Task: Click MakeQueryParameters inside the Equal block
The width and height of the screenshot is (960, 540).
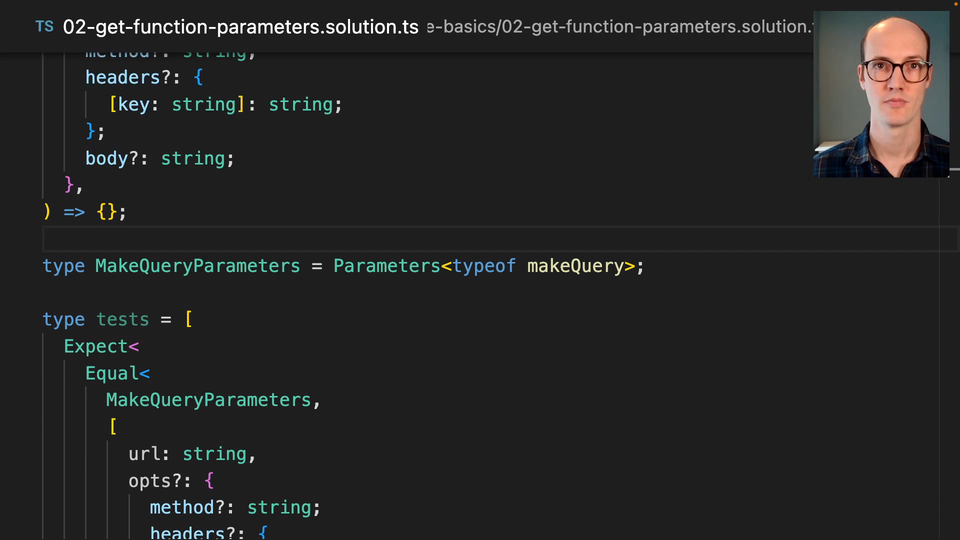Action: tap(208, 400)
